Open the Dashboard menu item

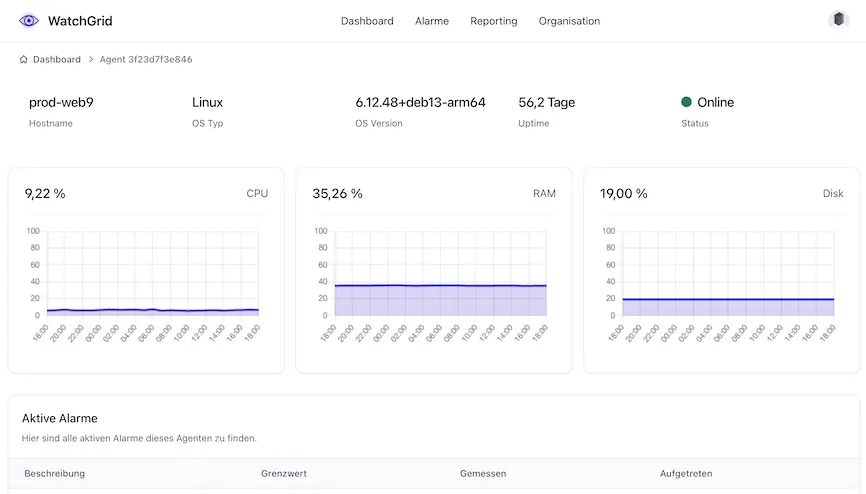(367, 21)
